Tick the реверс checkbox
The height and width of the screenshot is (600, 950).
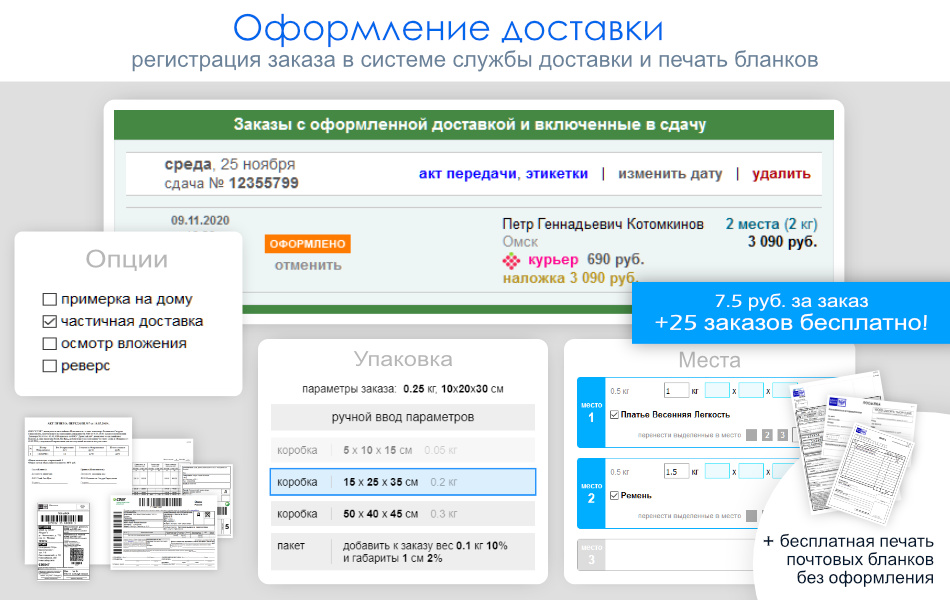pyautogui.click(x=50, y=366)
